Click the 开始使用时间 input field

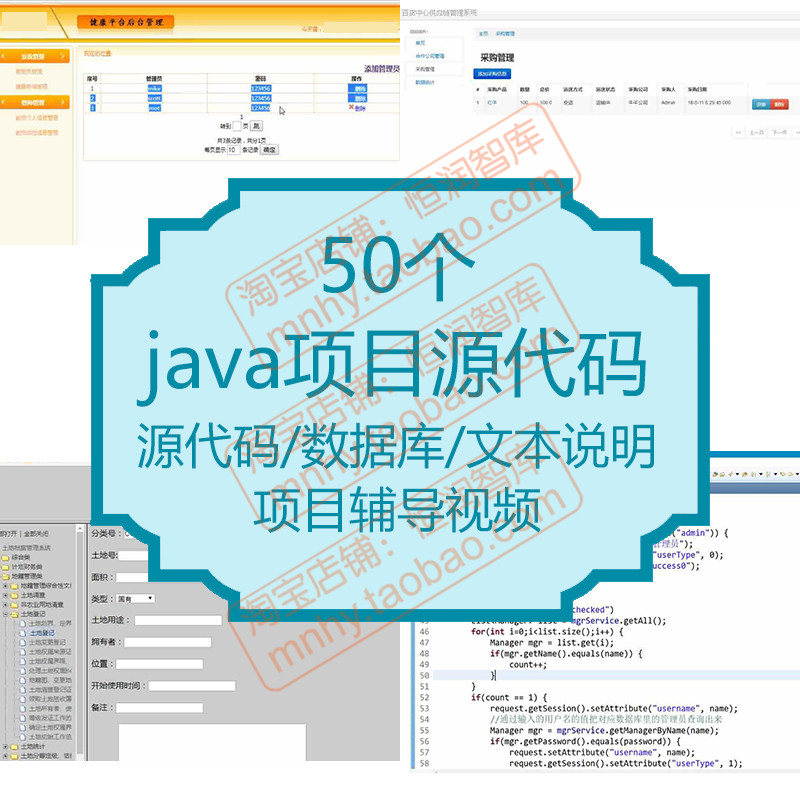(x=192, y=686)
